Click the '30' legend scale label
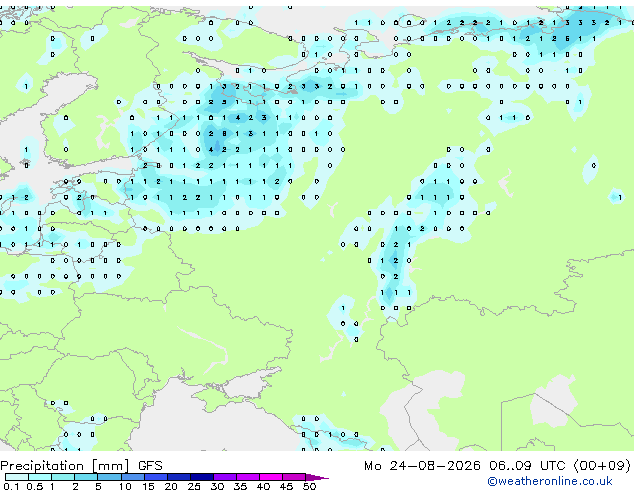The image size is (634, 490). 217,486
